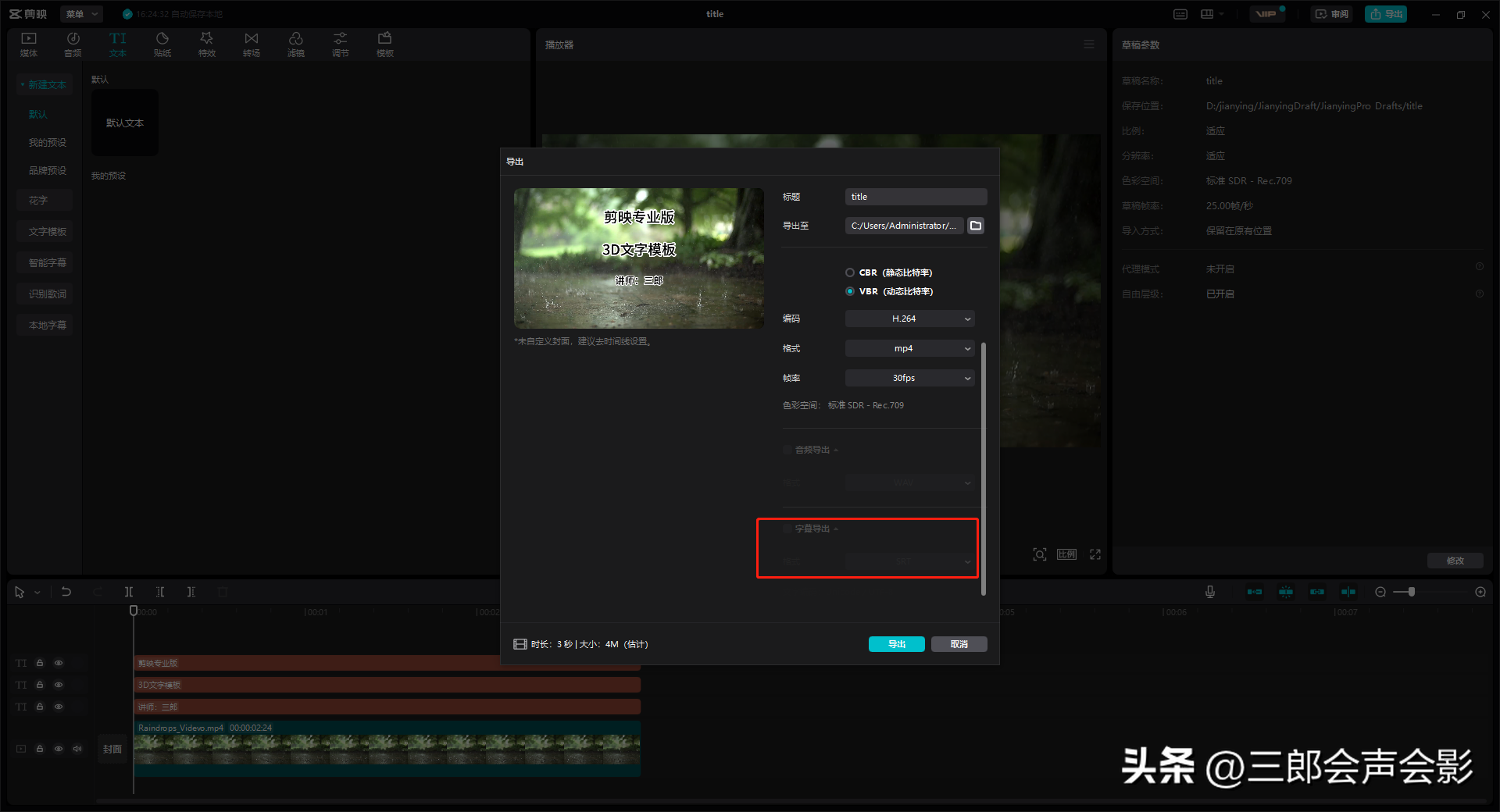
Task: Select 识别歌词 in the sidebar
Action: click(45, 294)
